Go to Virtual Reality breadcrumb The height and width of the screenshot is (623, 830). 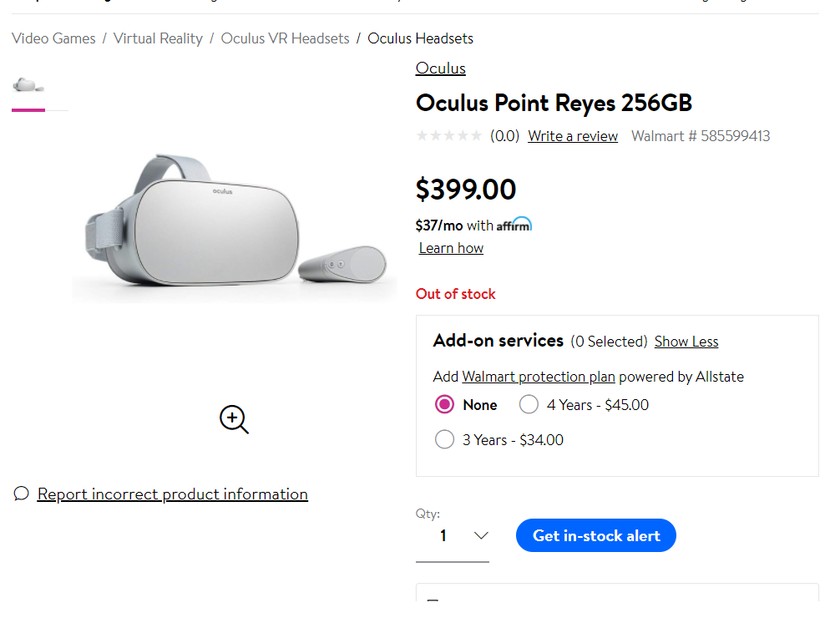158,38
